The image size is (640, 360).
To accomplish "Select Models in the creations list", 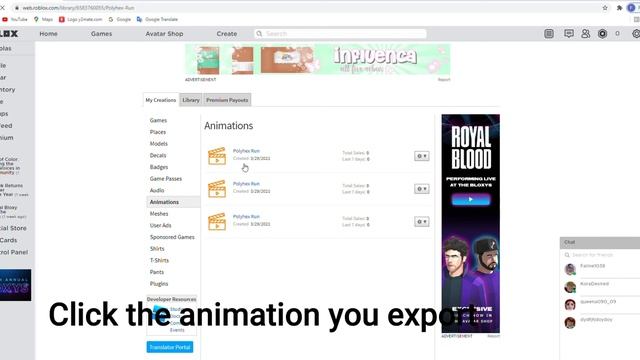I will click(159, 144).
